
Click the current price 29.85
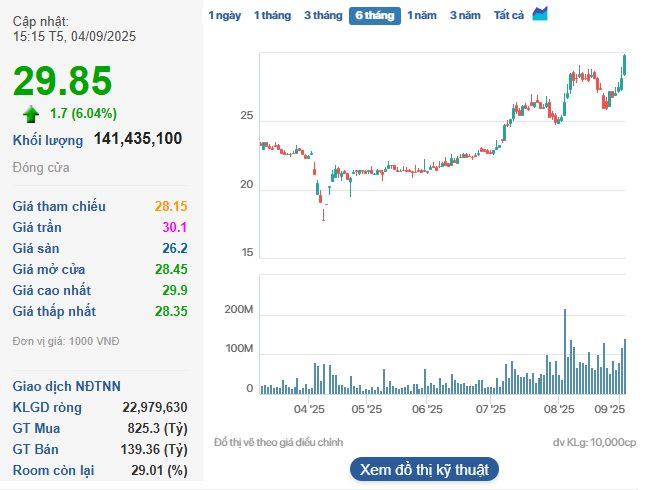point(62,81)
